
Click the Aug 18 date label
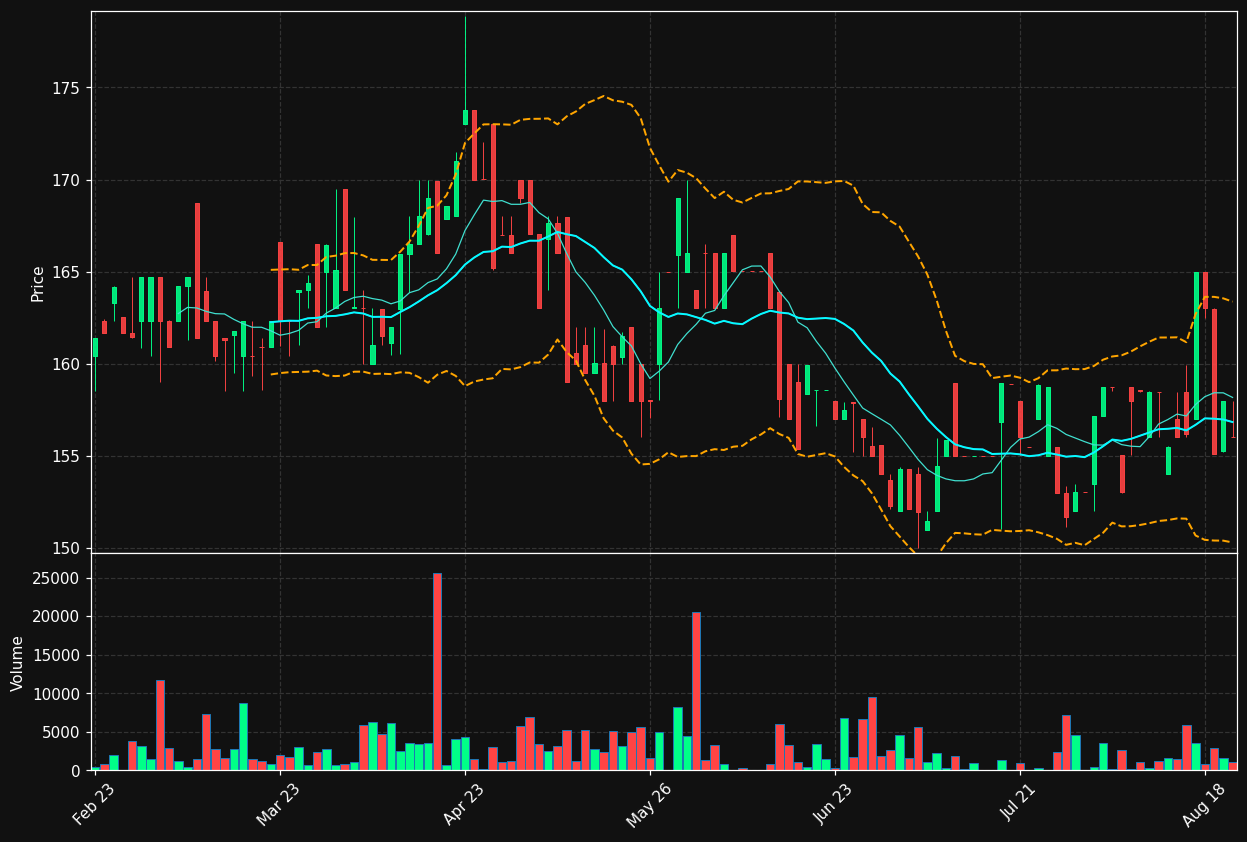click(x=1204, y=805)
